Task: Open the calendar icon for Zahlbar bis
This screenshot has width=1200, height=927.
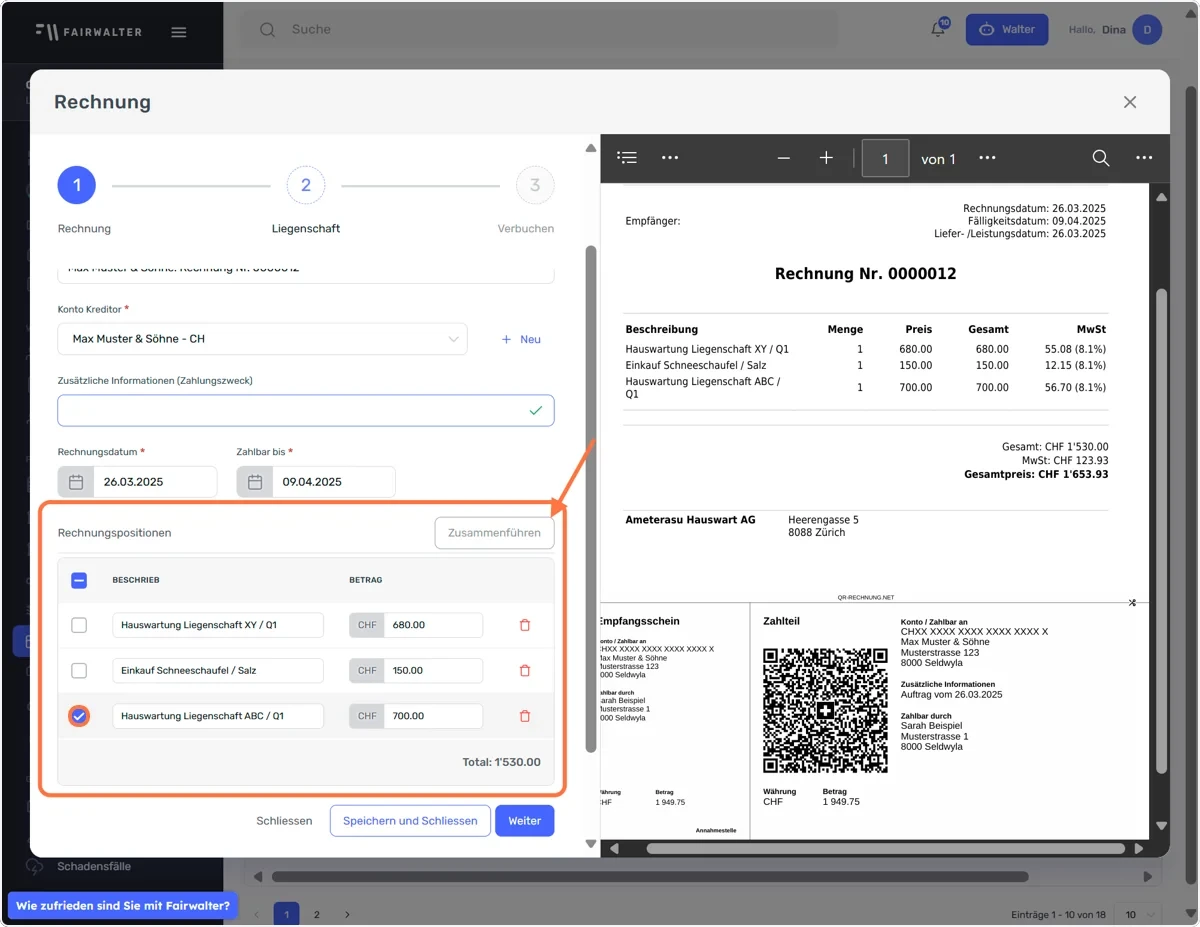Action: tap(255, 482)
